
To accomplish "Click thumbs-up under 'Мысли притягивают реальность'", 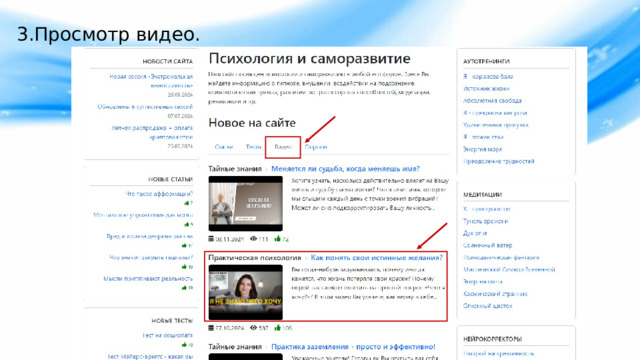I will pos(184,288).
